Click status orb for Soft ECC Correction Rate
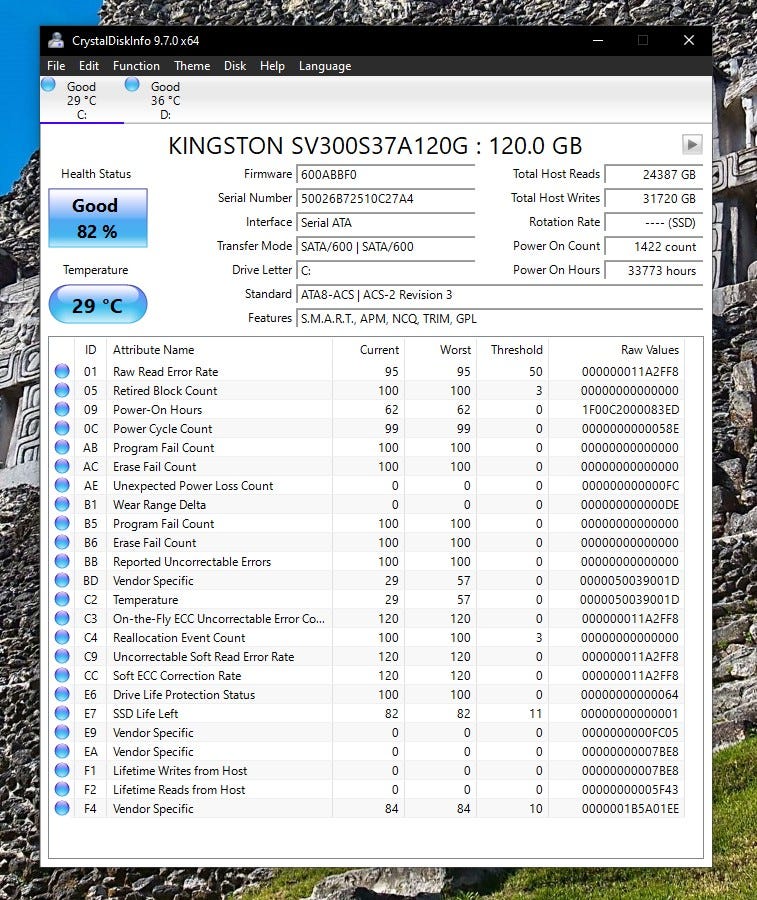The image size is (757, 900). pyautogui.click(x=62, y=676)
